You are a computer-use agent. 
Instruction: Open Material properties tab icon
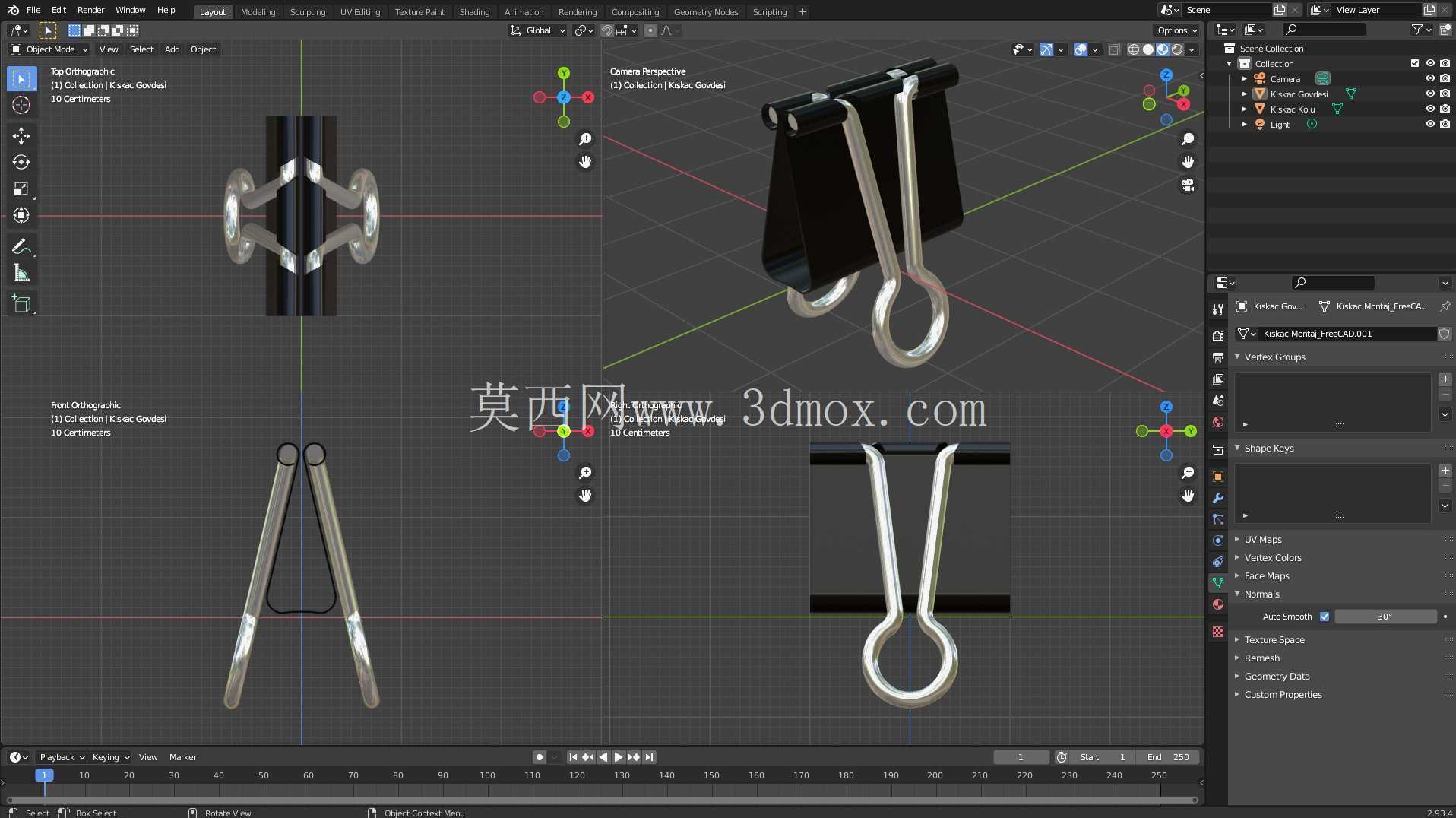[1218, 604]
